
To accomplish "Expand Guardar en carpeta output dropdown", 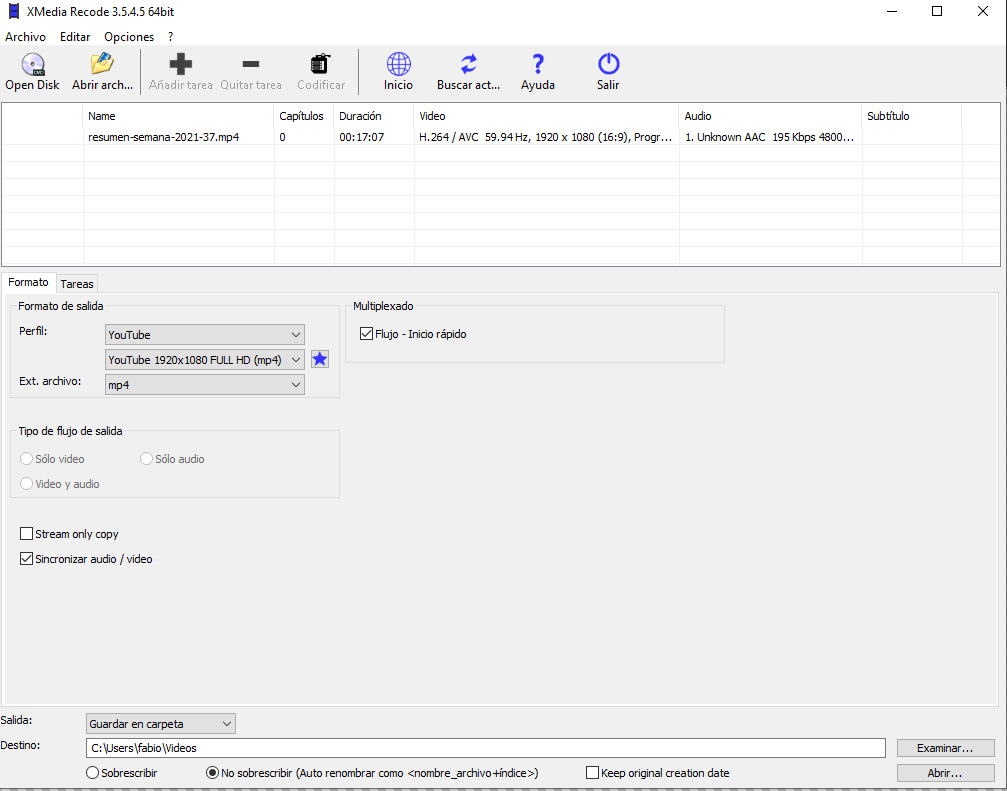I will click(161, 724).
